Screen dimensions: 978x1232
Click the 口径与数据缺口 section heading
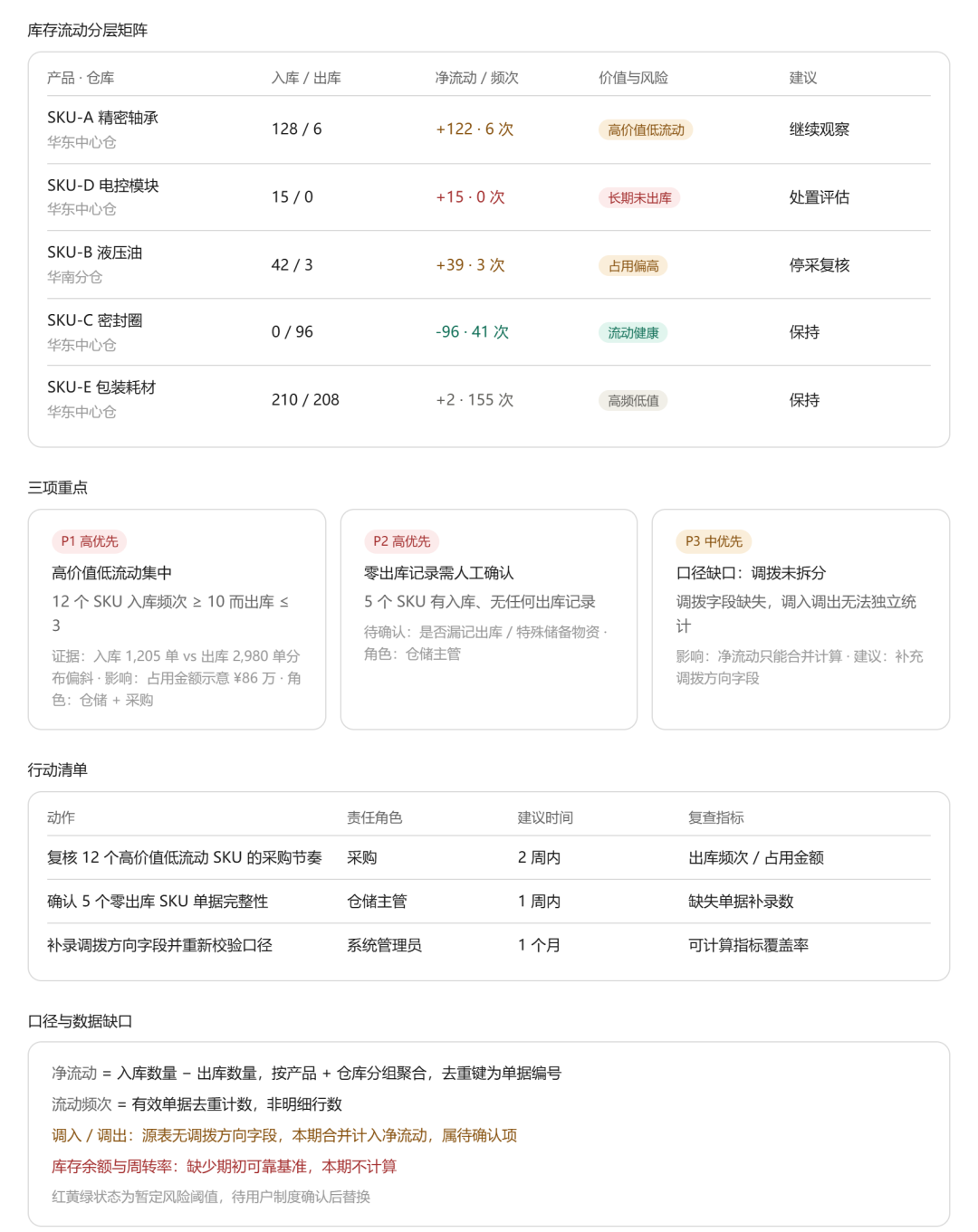(80, 1022)
